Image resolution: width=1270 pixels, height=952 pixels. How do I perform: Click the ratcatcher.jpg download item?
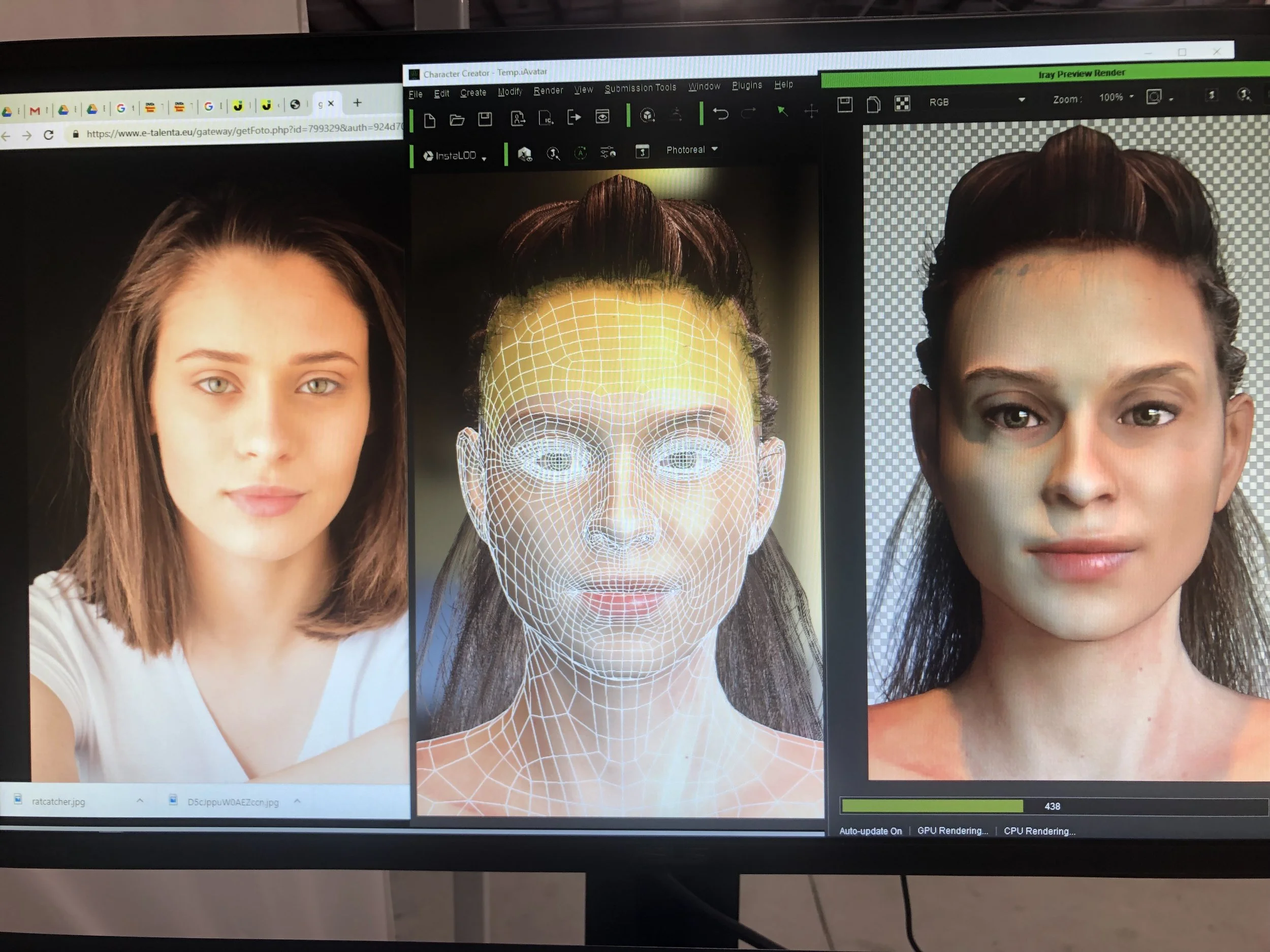[58, 802]
